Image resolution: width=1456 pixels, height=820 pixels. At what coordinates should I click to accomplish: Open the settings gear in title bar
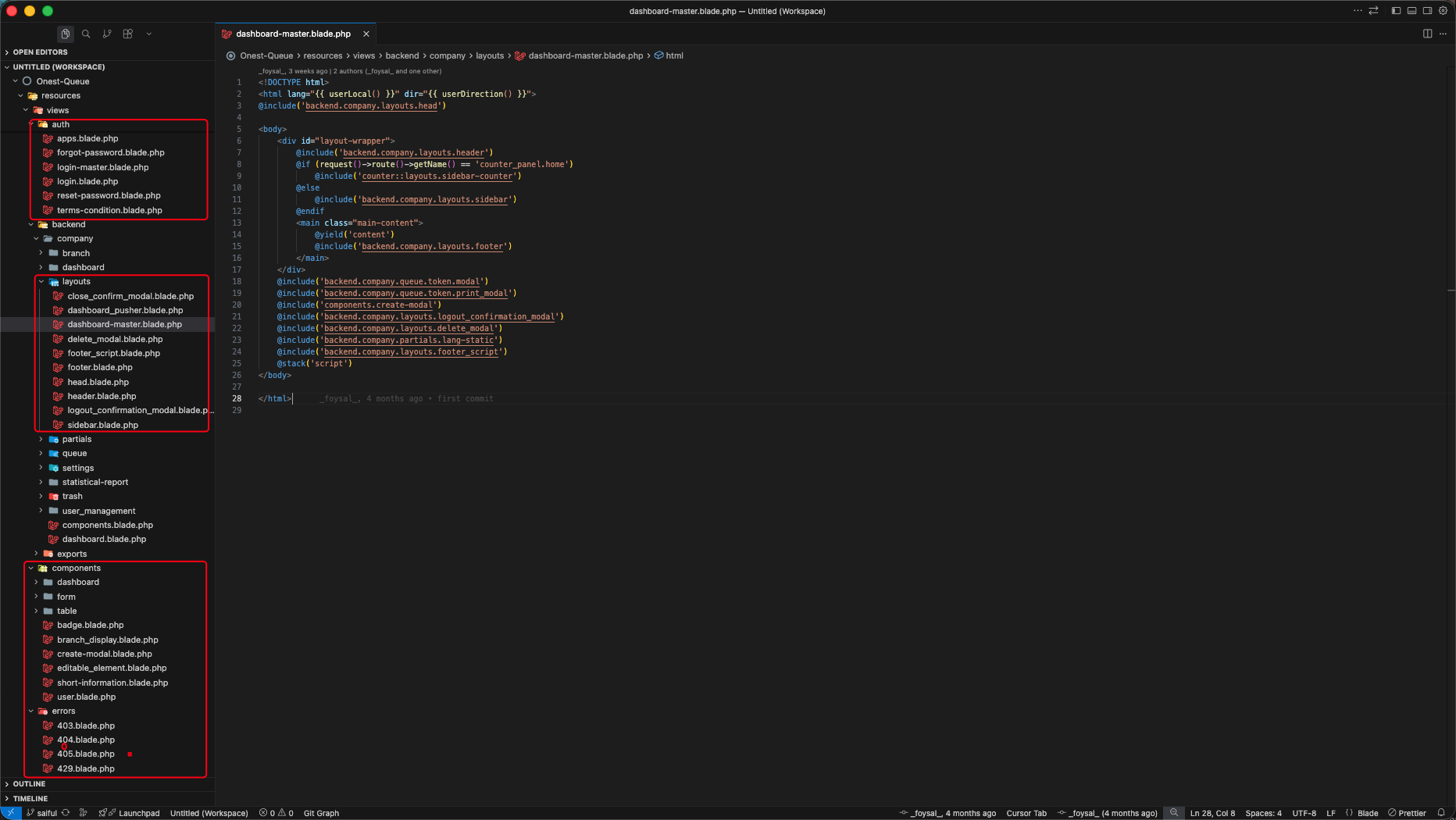point(1444,11)
